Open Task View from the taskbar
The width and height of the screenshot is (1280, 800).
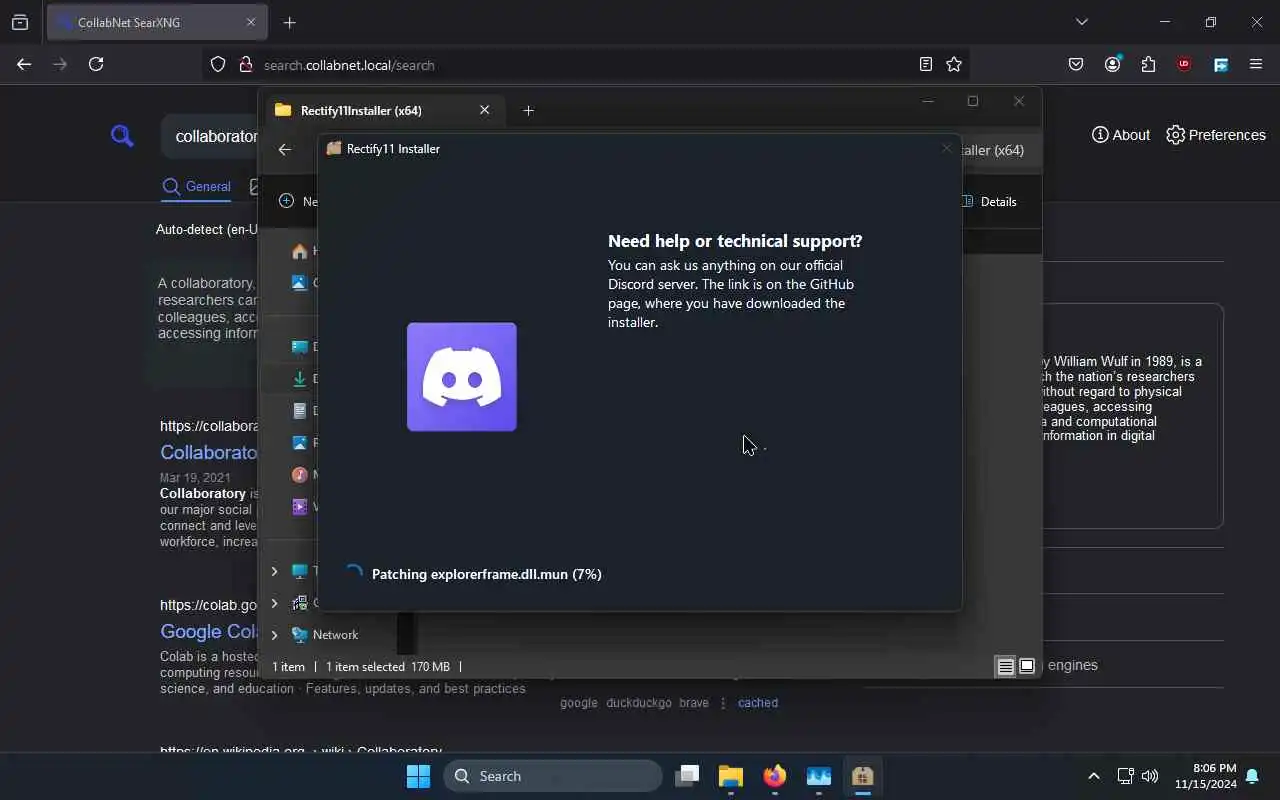coord(687,776)
